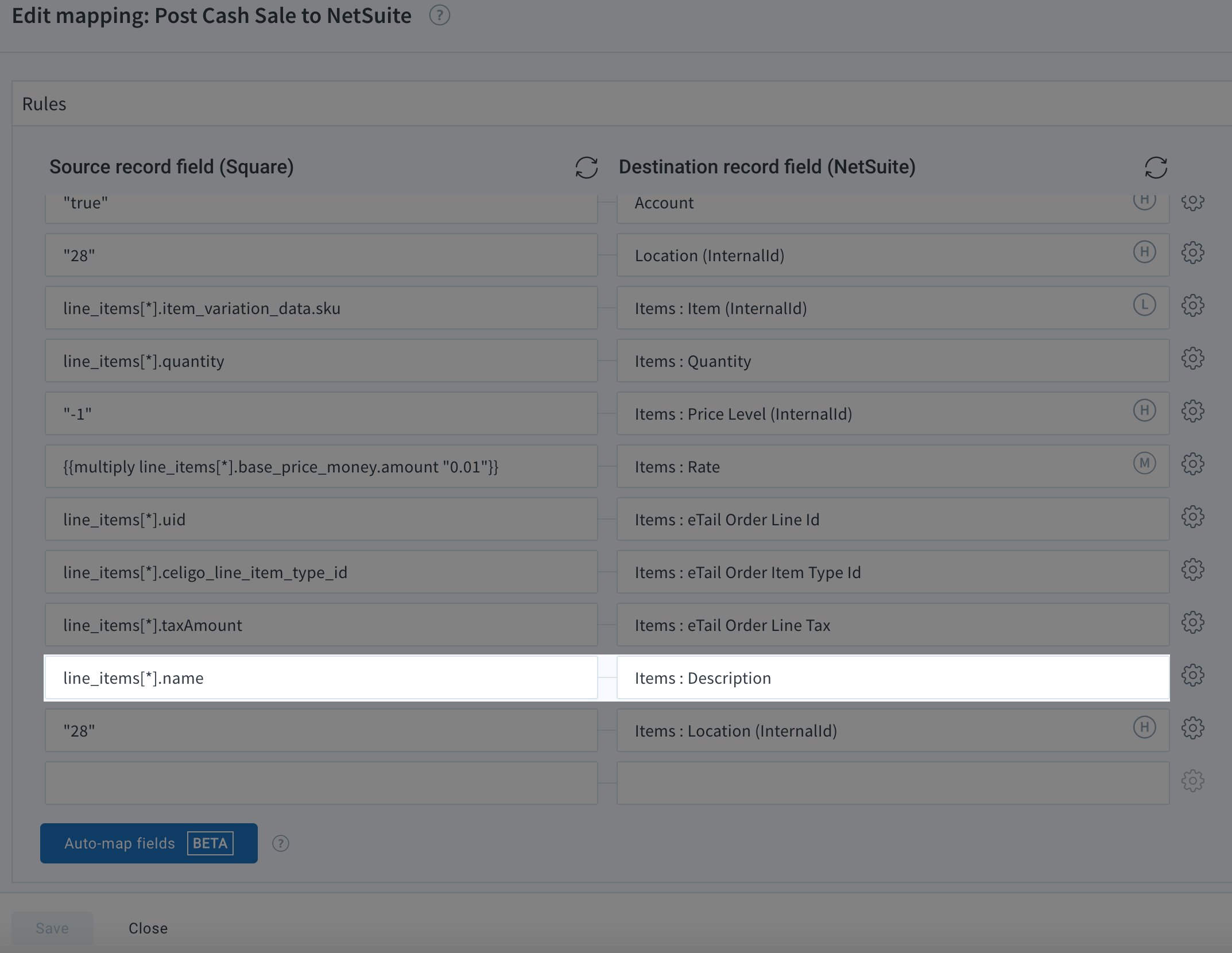
Task: Click the Close button
Action: [148, 928]
